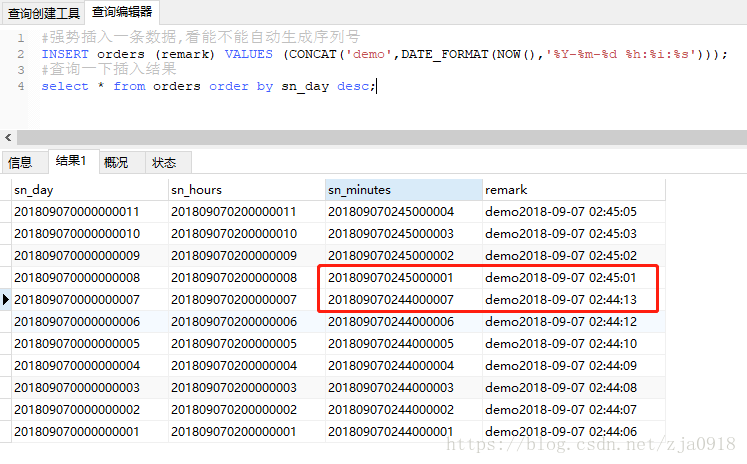
Task: Select sn_minutes cell 201809070244000003
Action: (404, 387)
